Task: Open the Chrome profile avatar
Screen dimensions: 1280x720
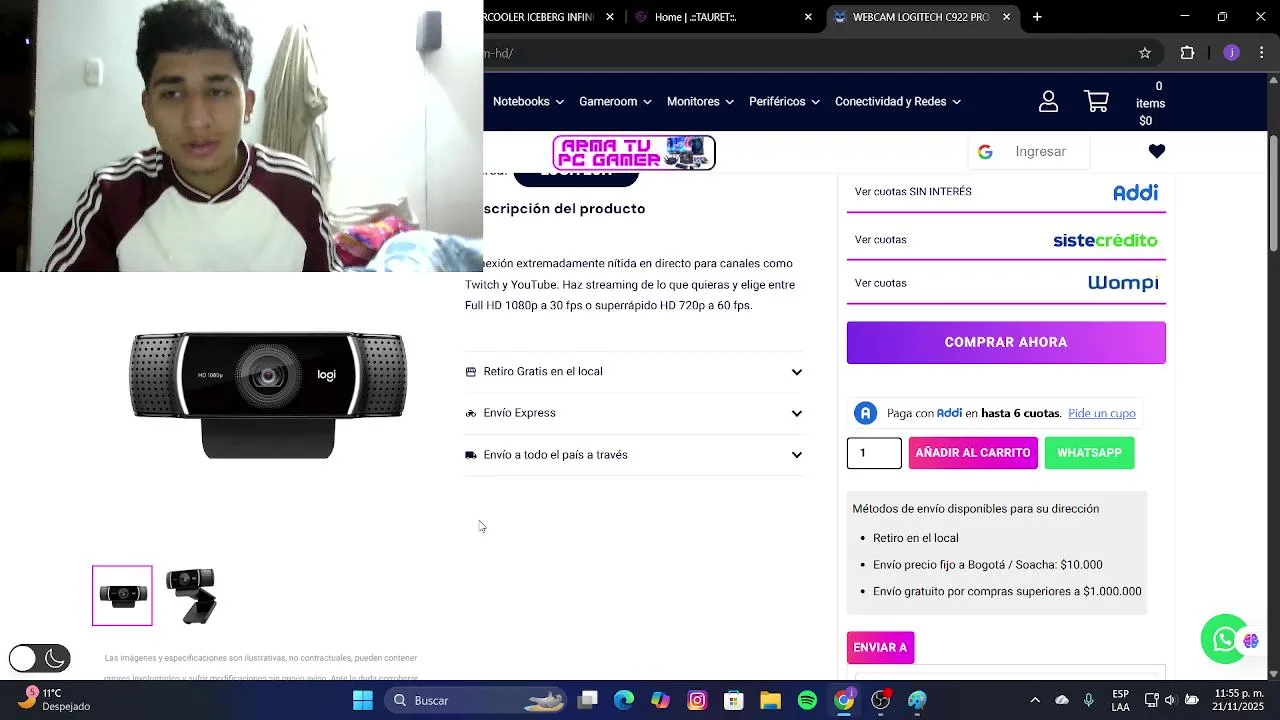Action: (x=1232, y=53)
